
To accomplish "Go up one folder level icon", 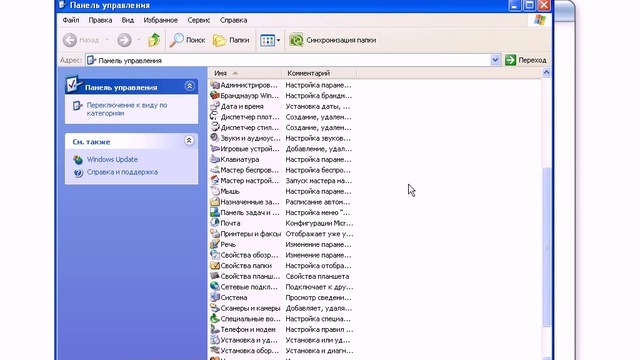I will pyautogui.click(x=154, y=40).
